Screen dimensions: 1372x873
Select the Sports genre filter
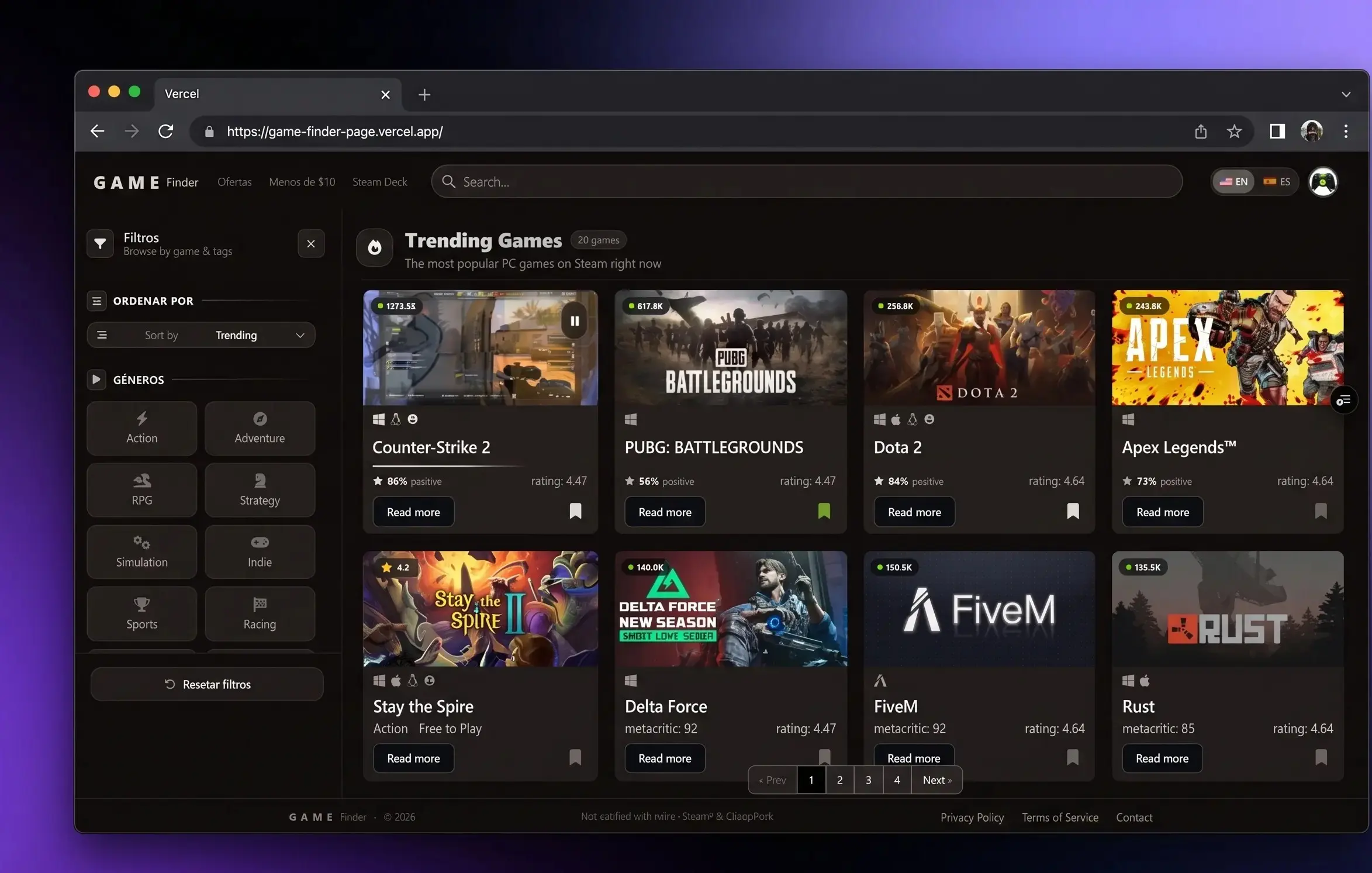[x=142, y=614]
